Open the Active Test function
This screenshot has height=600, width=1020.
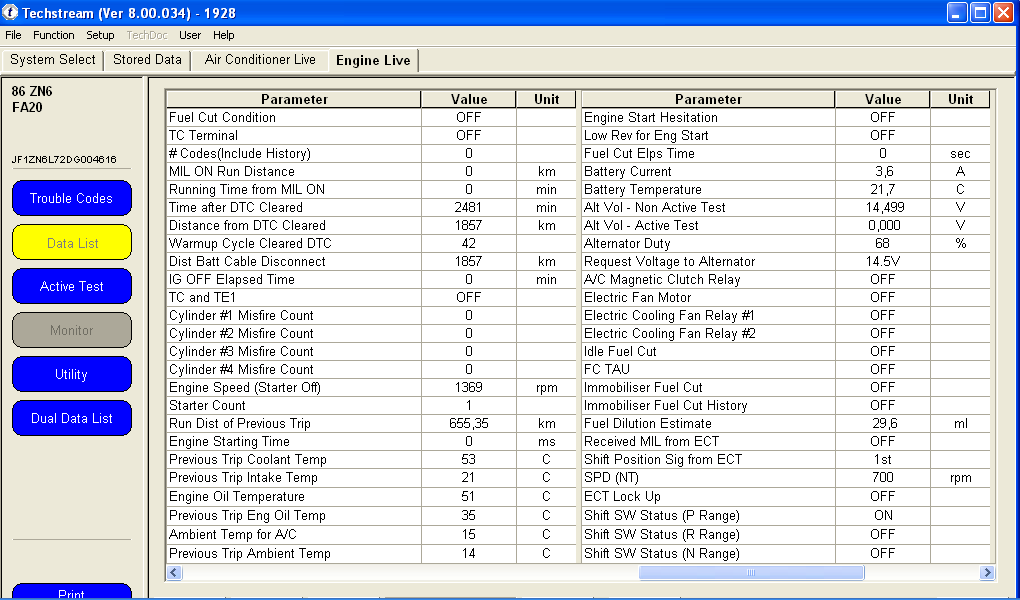[71, 286]
